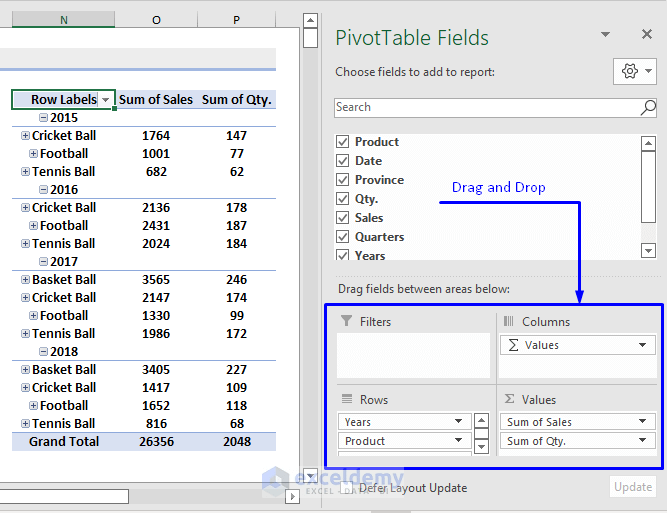Uncheck the Date field checkbox
667x513 pixels.
click(342, 161)
